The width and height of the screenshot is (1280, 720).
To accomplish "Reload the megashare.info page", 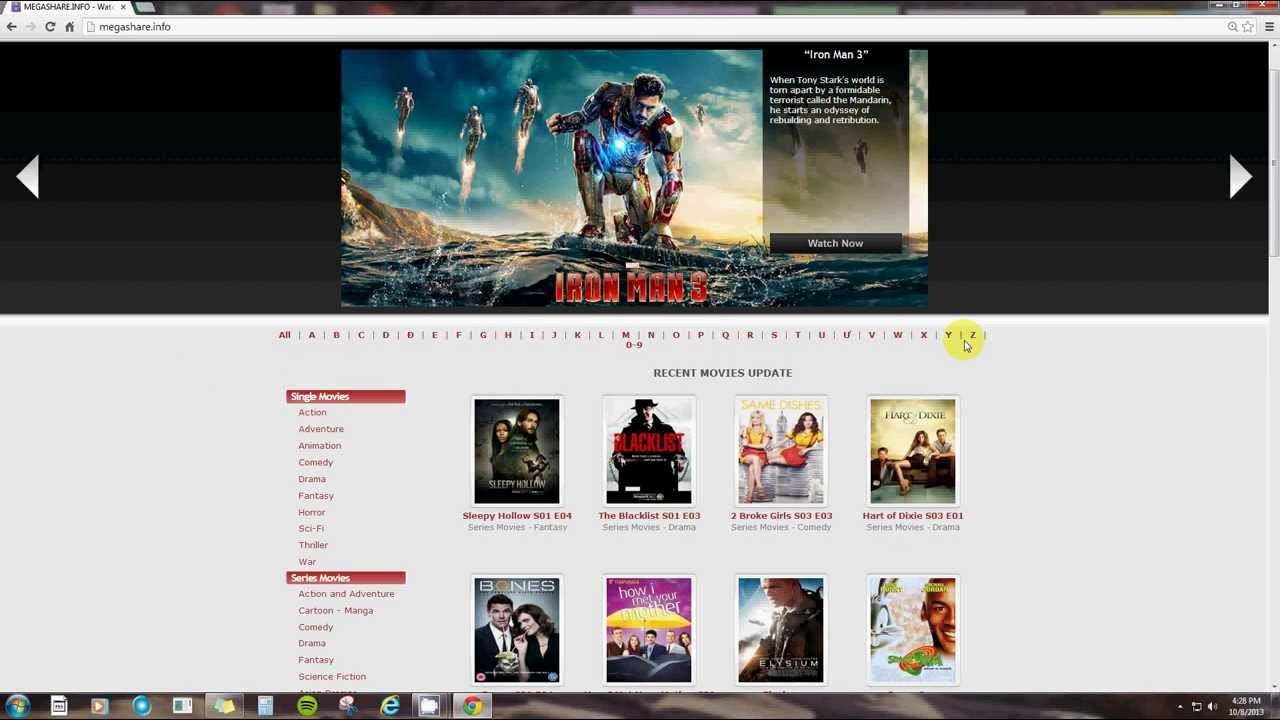I will pos(50,27).
